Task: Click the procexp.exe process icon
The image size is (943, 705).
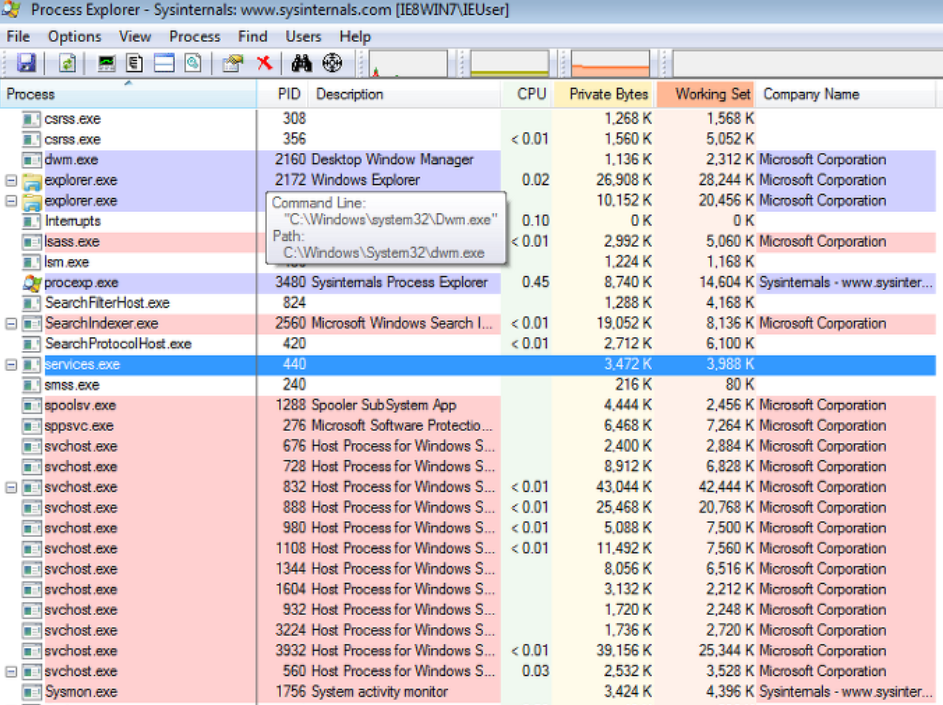Action: (32, 283)
